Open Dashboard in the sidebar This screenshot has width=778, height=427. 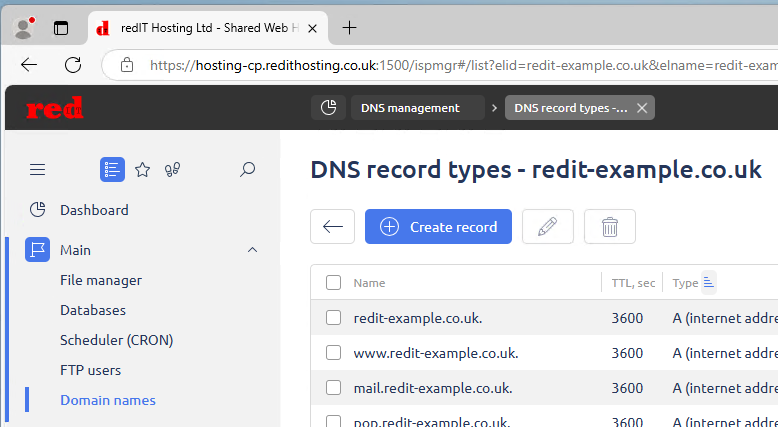coord(94,210)
